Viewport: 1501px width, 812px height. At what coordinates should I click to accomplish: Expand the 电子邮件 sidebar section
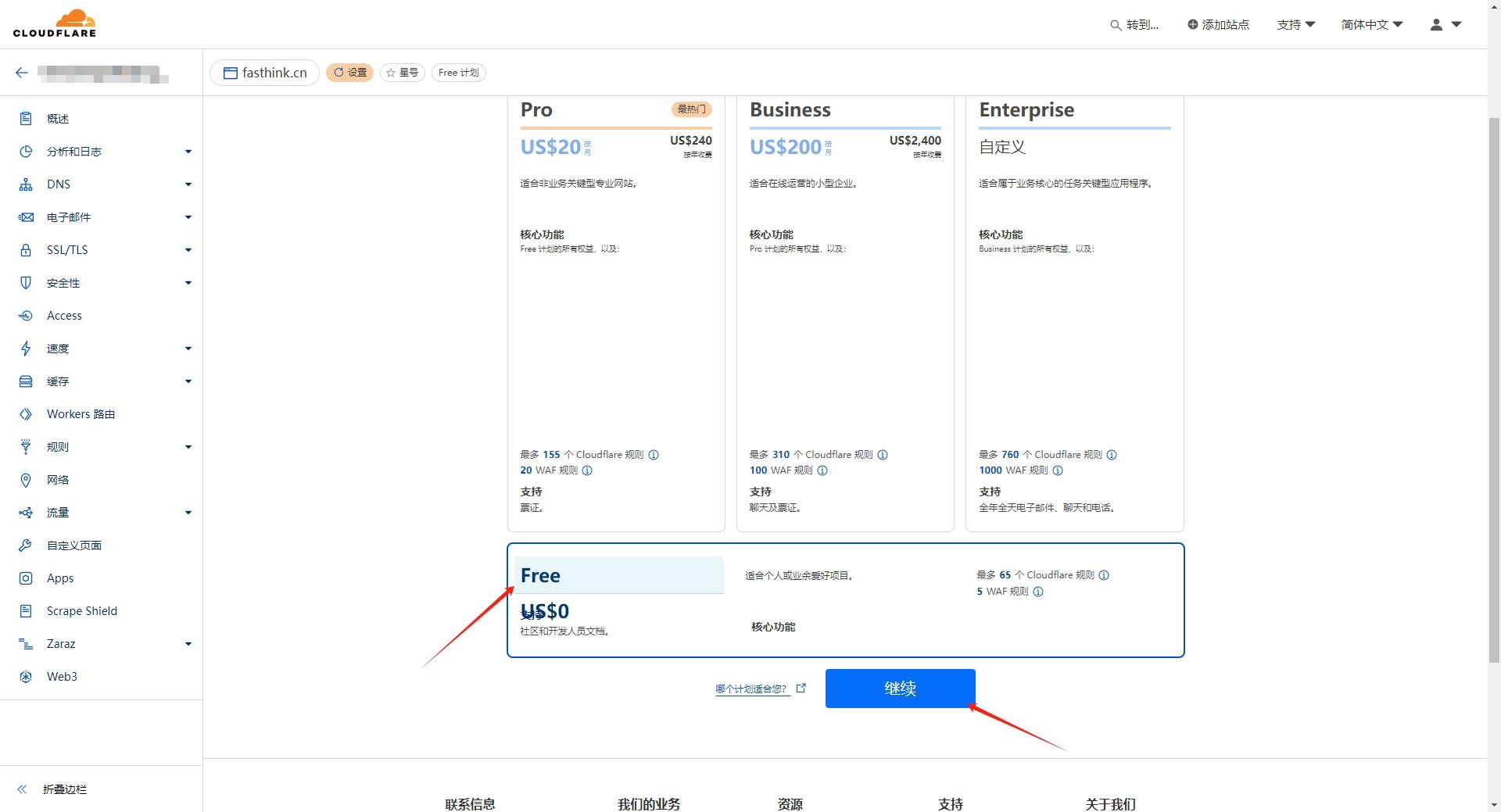(188, 217)
